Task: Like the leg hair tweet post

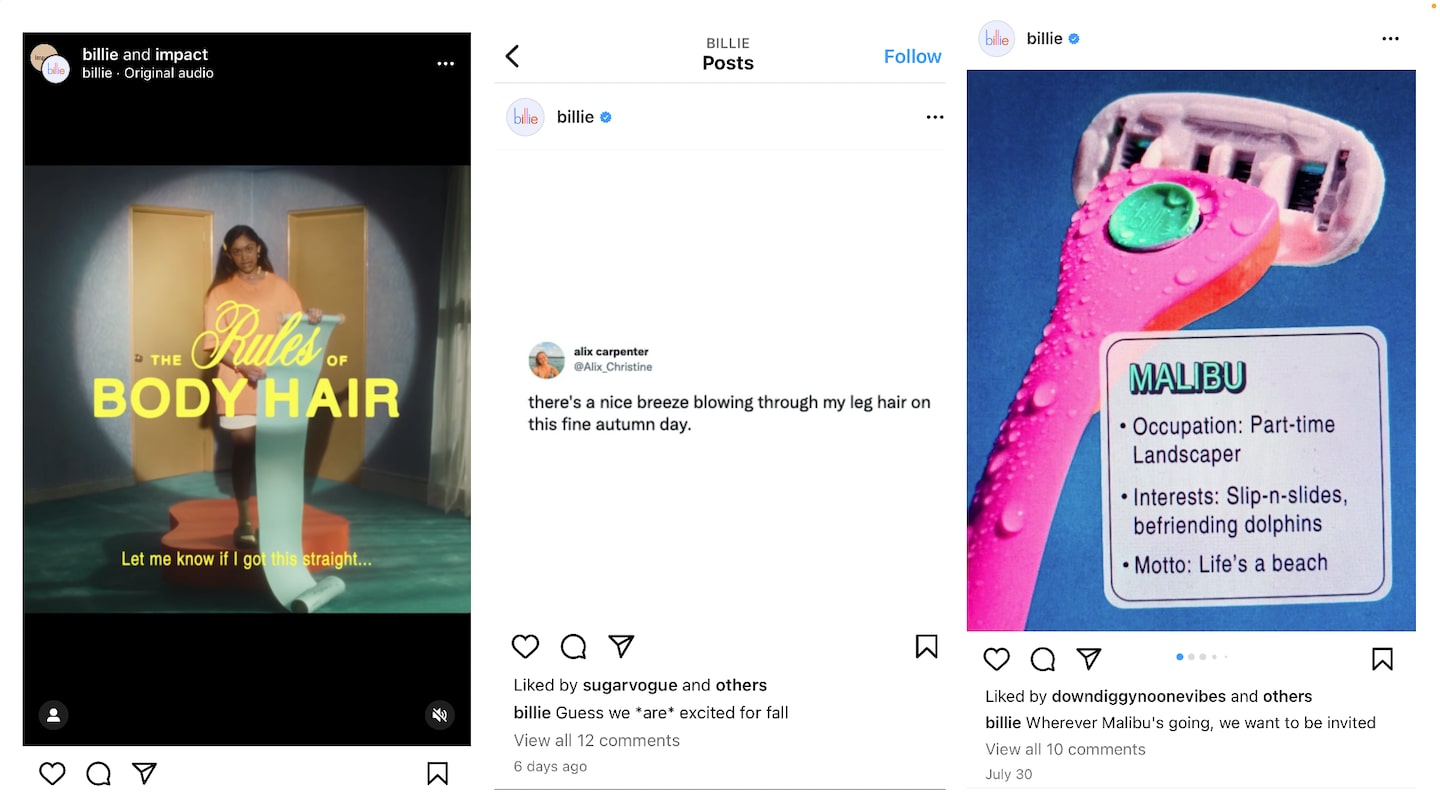Action: coord(525,647)
